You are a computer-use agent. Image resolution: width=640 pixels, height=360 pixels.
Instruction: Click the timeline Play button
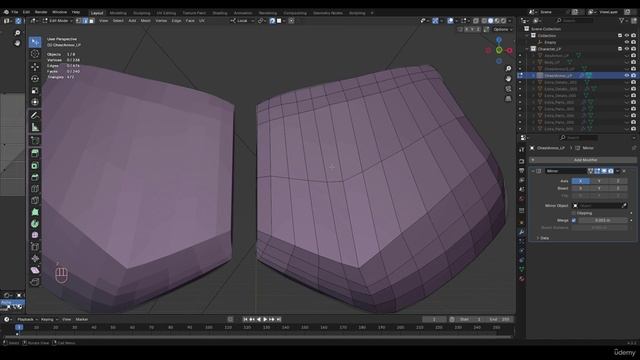[265, 319]
